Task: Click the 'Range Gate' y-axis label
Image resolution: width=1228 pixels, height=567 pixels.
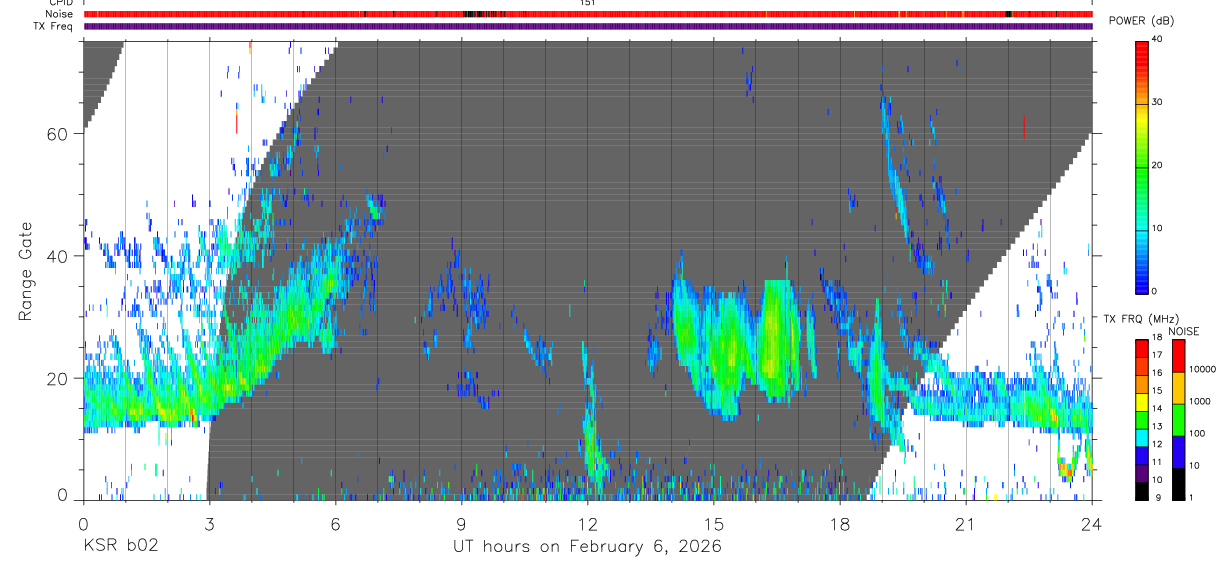Action: click(x=27, y=270)
